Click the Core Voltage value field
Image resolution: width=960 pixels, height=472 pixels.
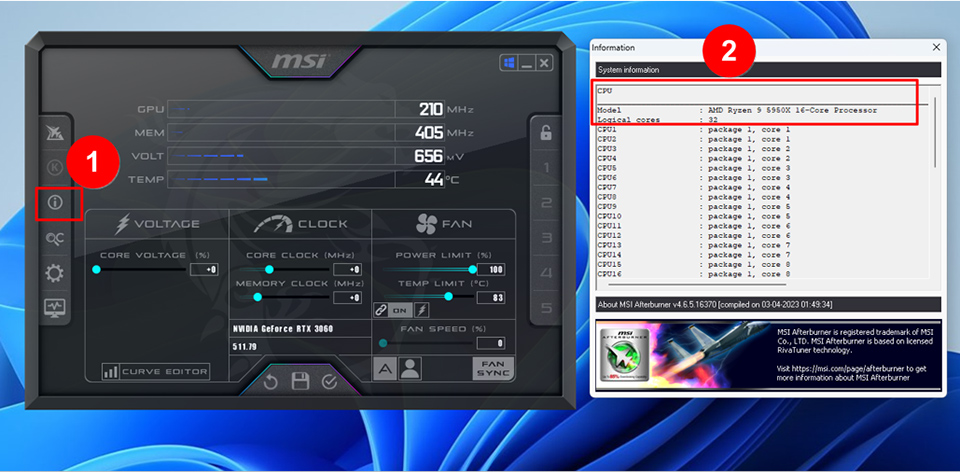tap(205, 269)
